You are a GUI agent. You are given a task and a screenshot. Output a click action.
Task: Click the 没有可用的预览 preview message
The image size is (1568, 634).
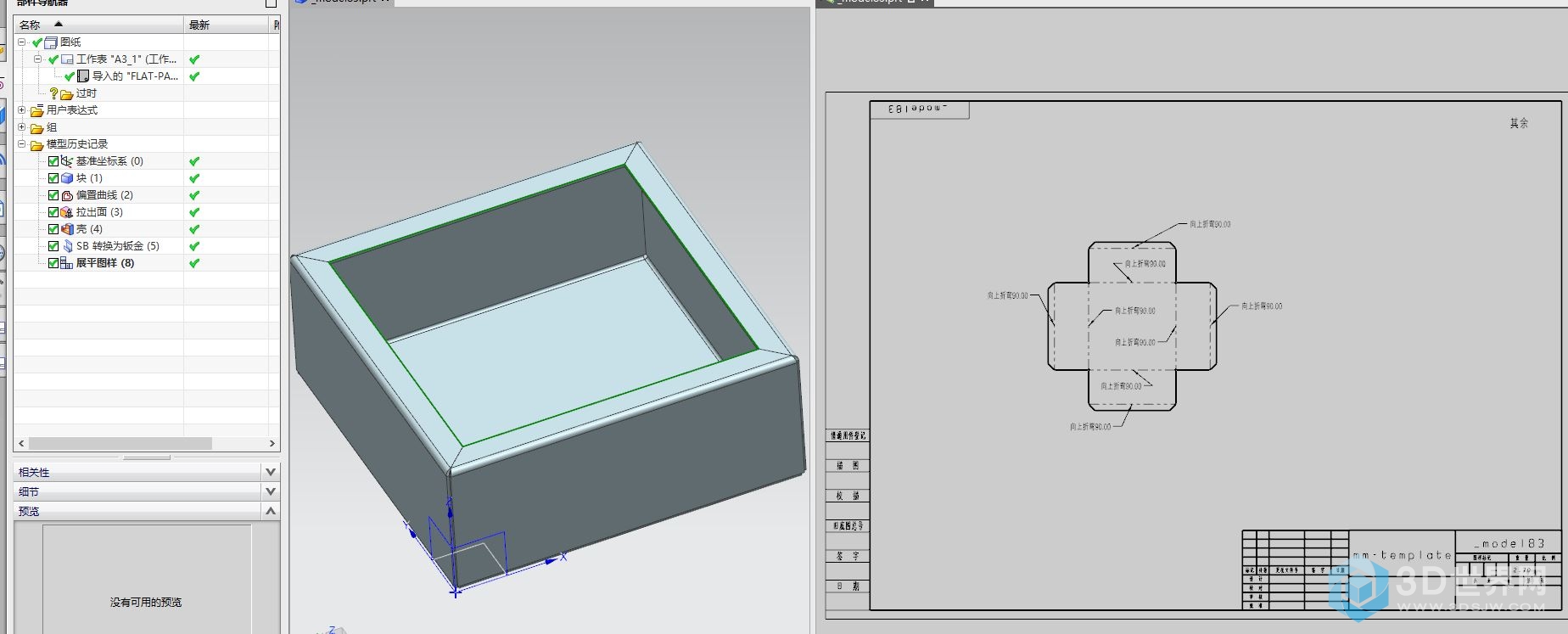tap(146, 603)
